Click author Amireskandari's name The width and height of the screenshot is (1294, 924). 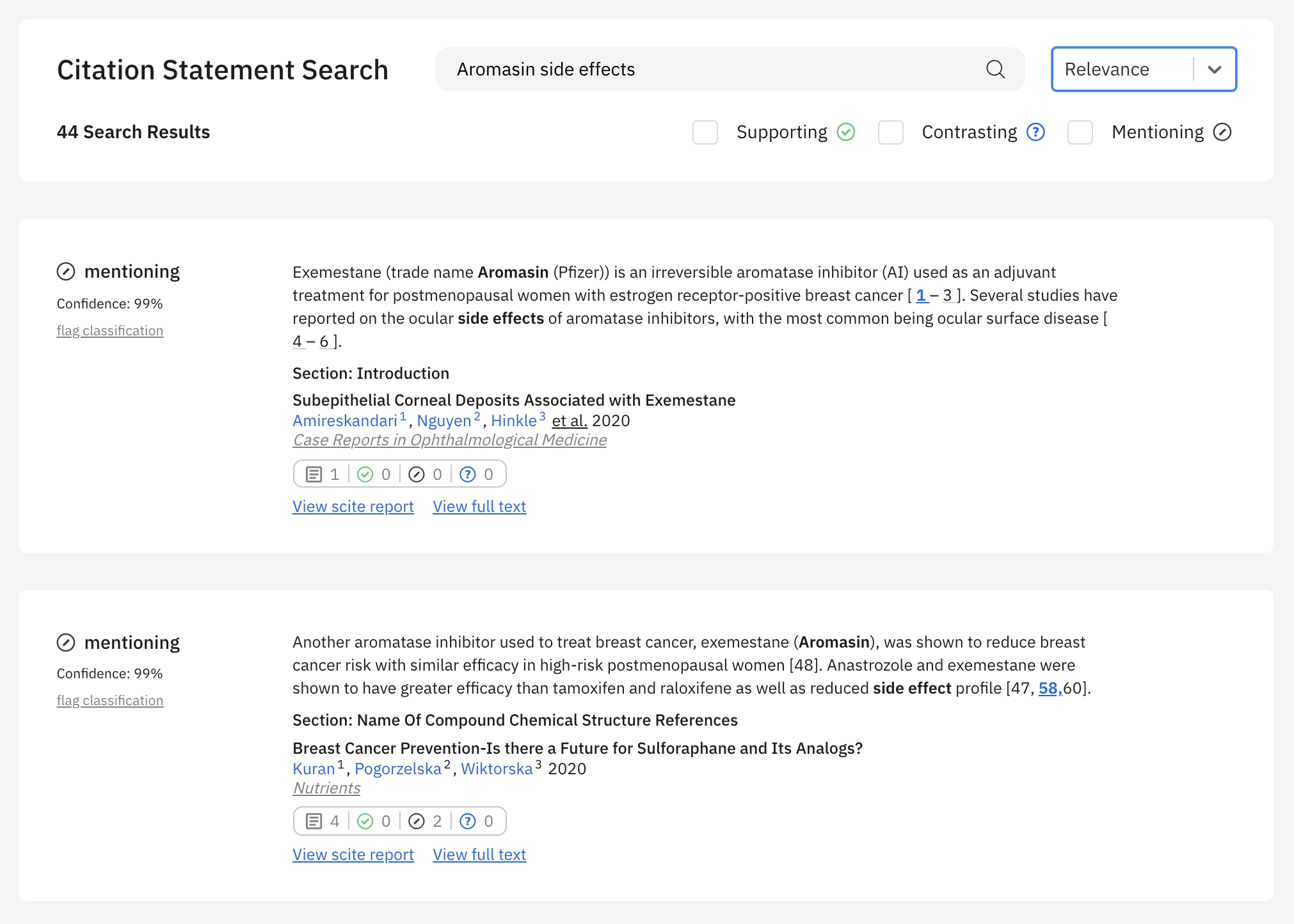click(345, 420)
